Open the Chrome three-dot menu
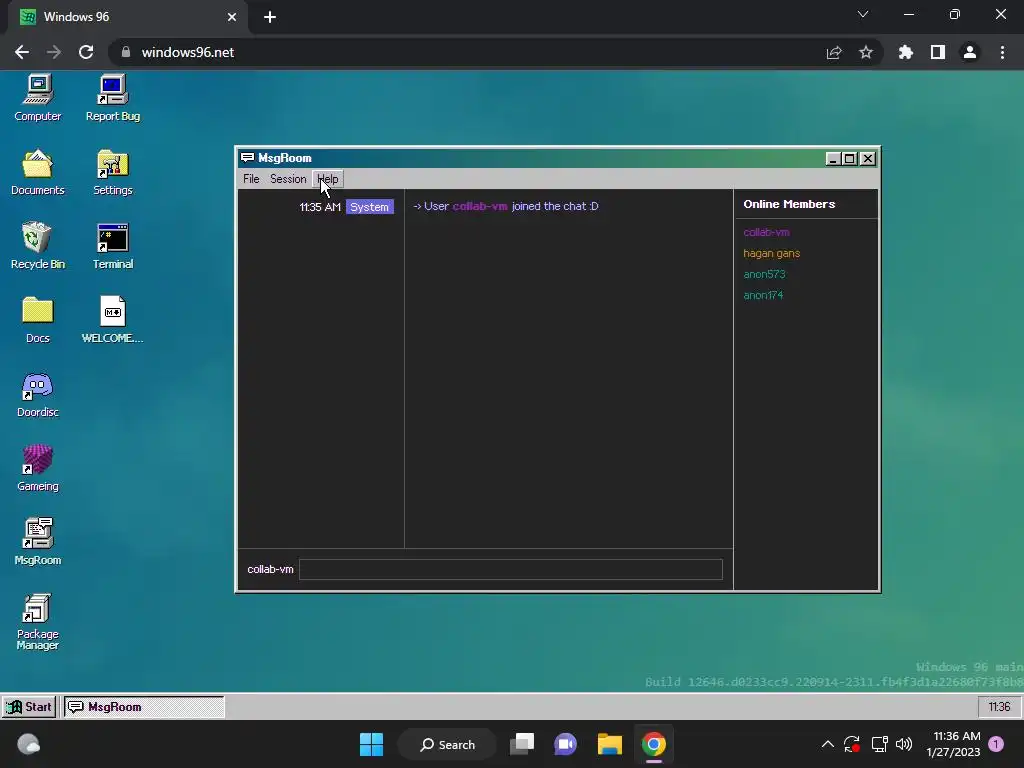The width and height of the screenshot is (1024, 768). coord(1002,52)
